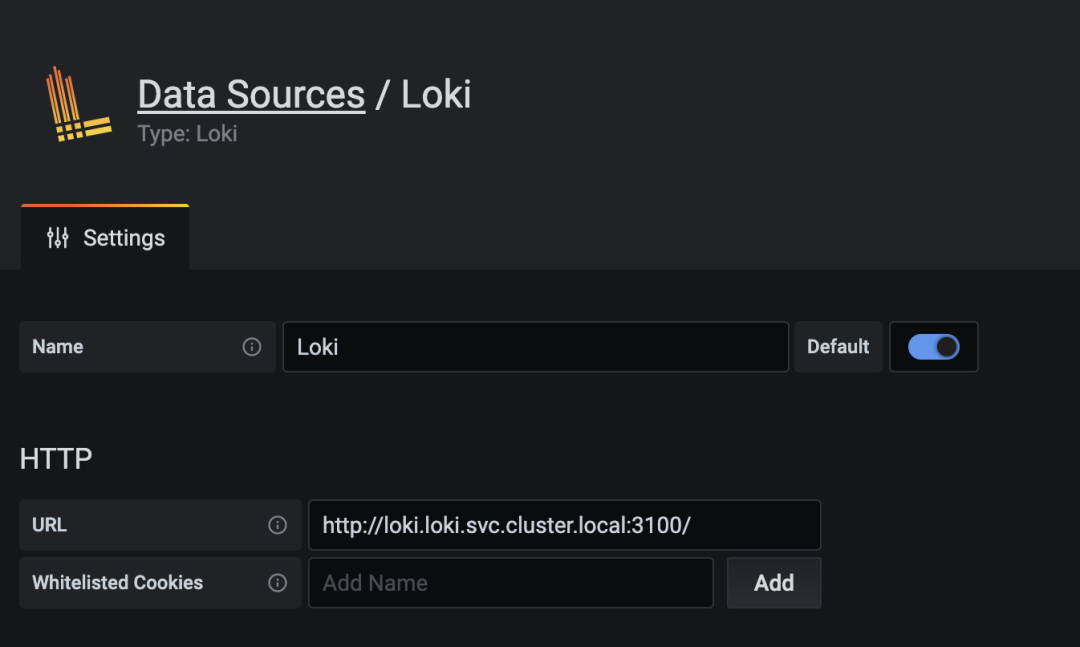Click the Loki logo icon
The width and height of the screenshot is (1080, 647).
78,104
